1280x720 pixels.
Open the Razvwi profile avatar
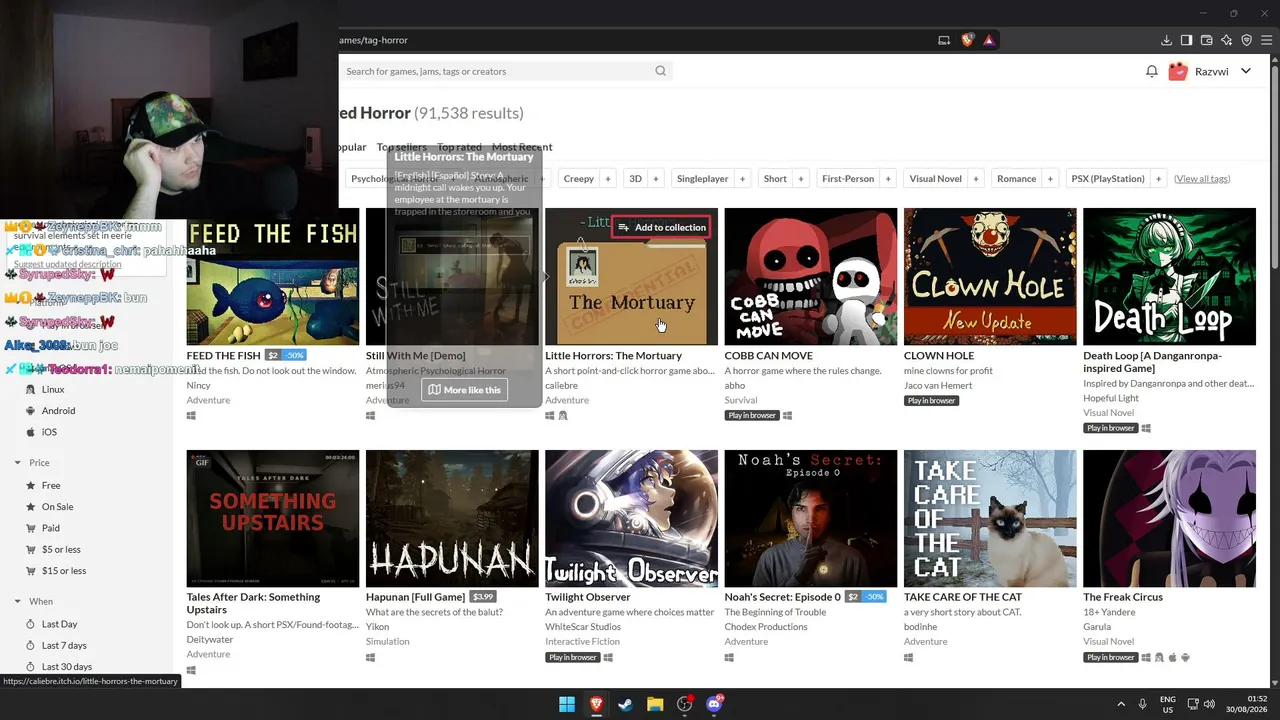pos(1178,71)
